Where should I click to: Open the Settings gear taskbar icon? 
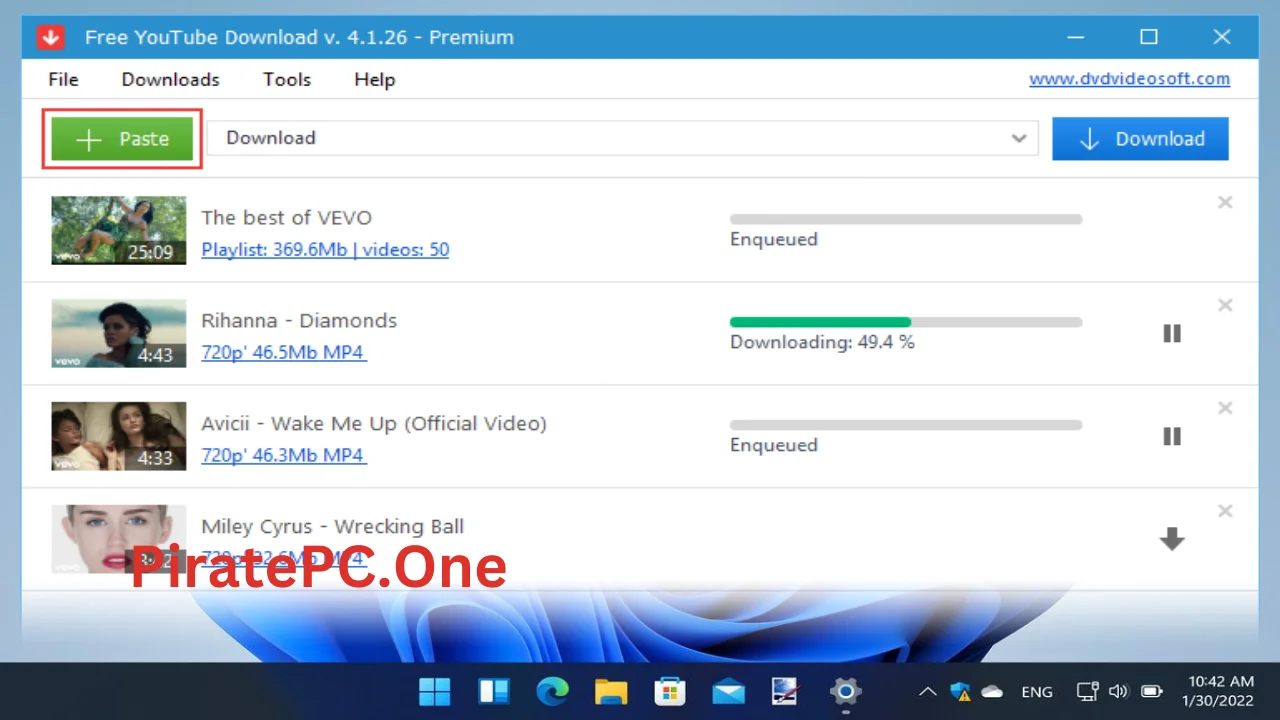tap(845, 691)
